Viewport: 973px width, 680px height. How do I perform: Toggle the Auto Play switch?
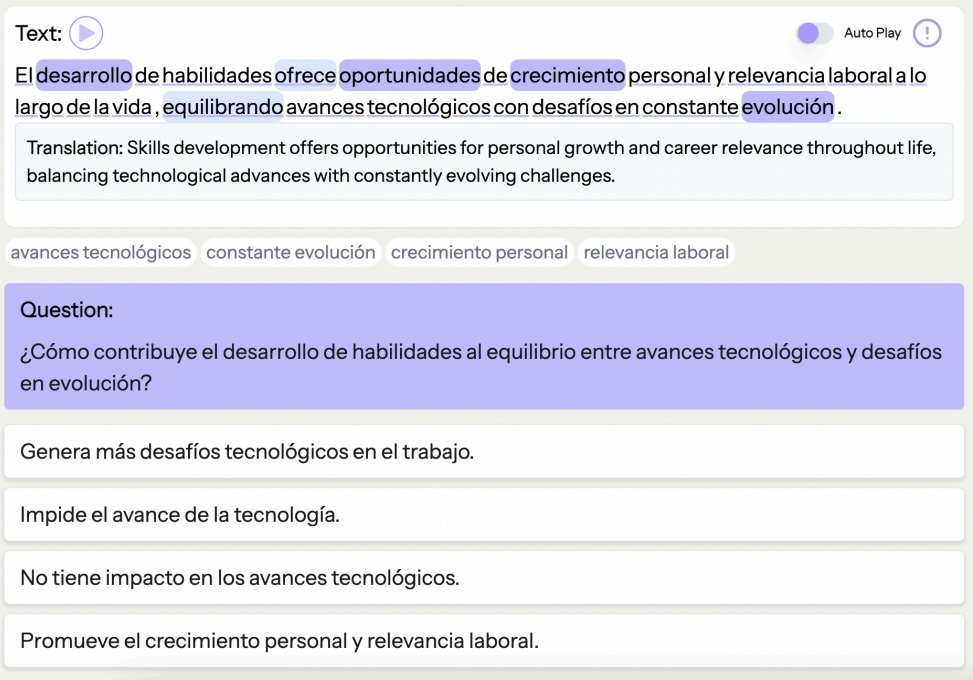click(814, 34)
